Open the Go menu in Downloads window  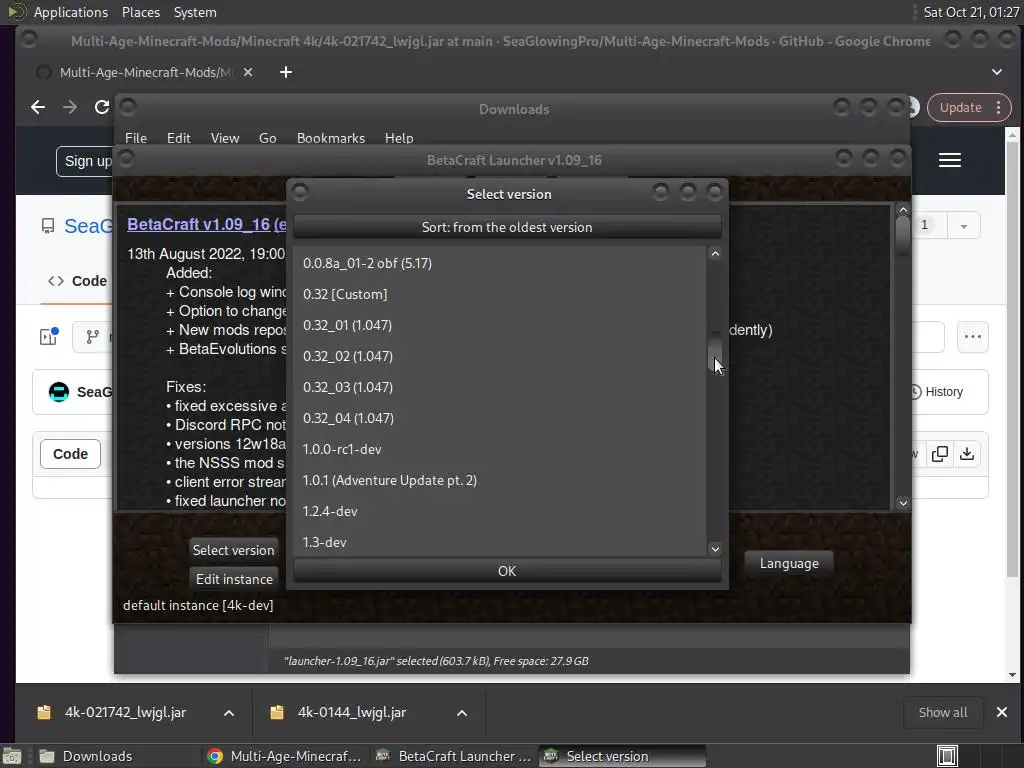(268, 138)
